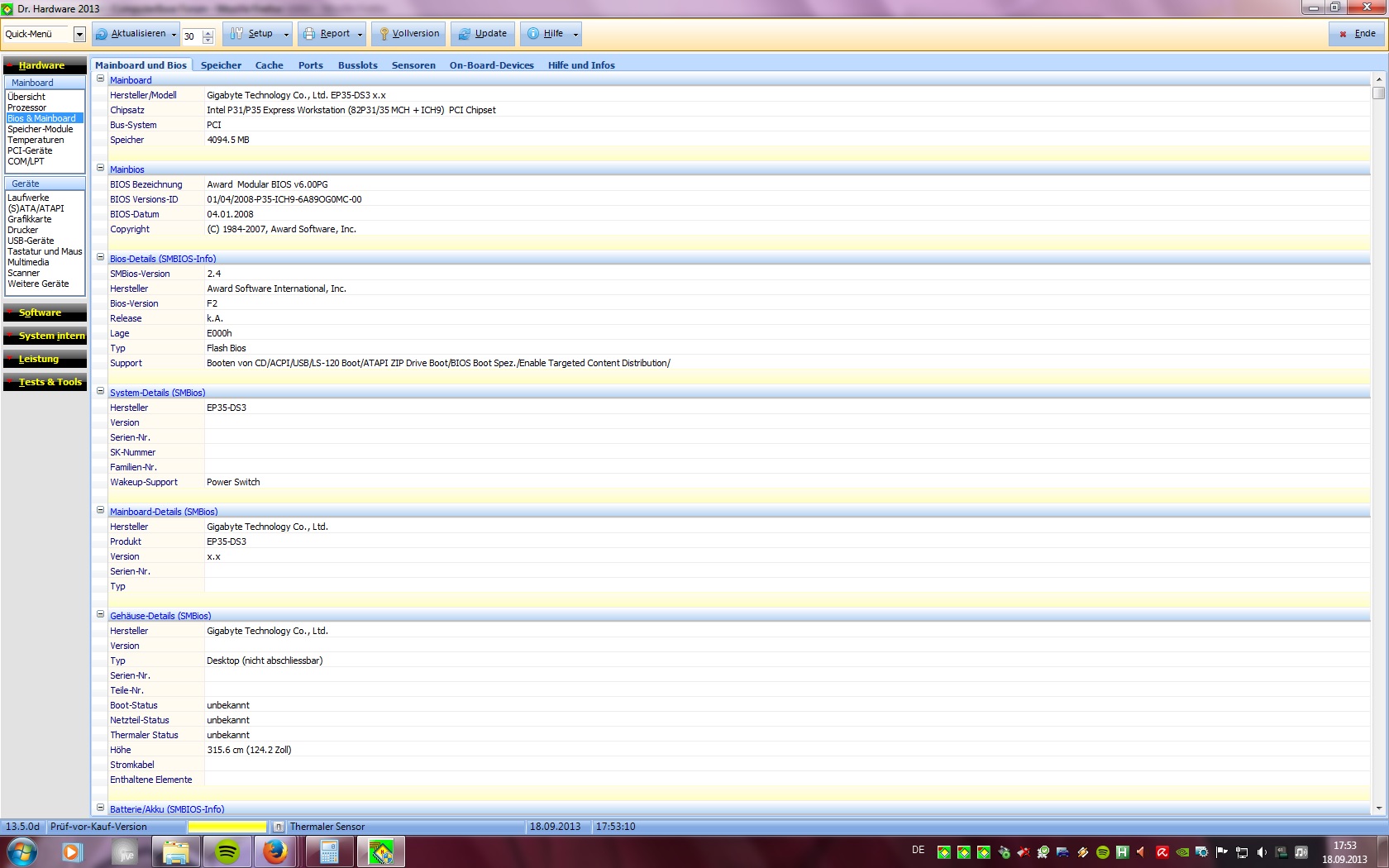Switch to the Busslots tab
The width and height of the screenshot is (1389, 868).
click(357, 65)
